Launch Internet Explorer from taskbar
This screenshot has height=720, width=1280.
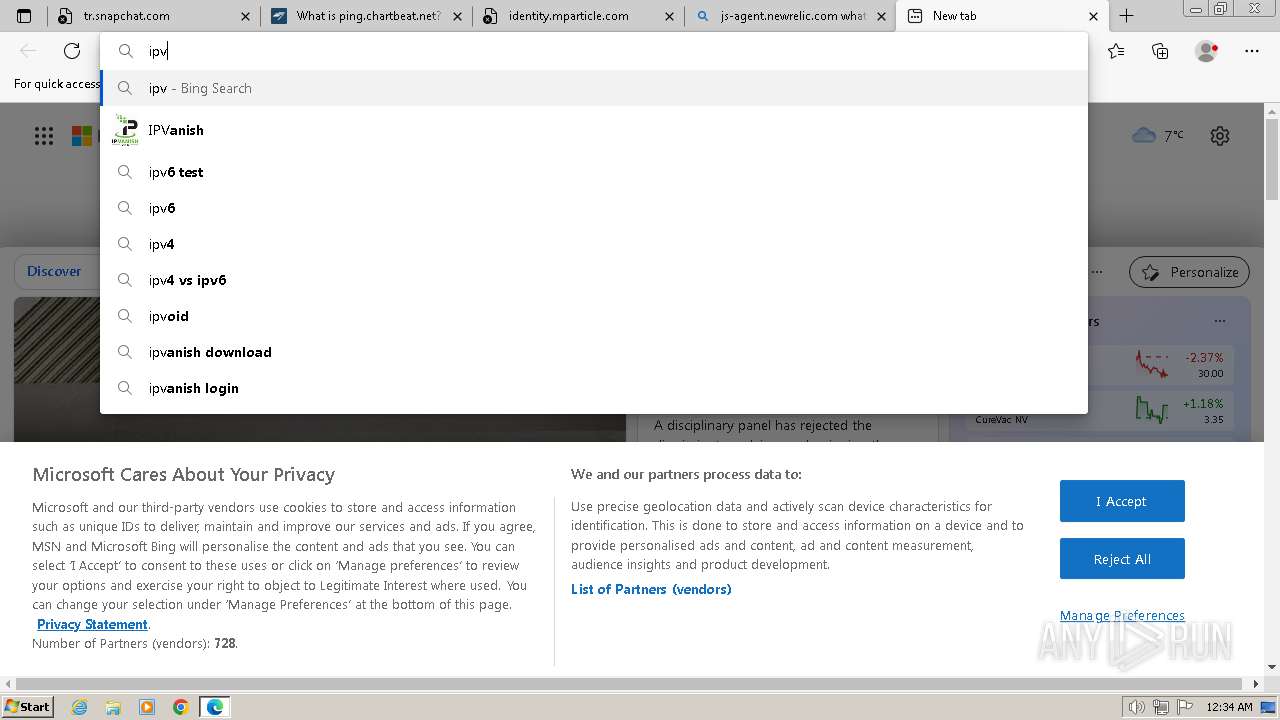coord(79,707)
